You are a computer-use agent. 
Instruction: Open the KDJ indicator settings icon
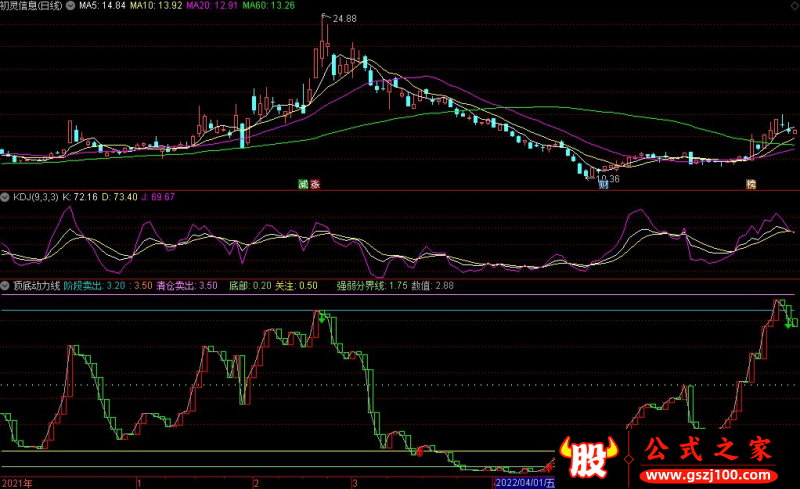pos(5,197)
